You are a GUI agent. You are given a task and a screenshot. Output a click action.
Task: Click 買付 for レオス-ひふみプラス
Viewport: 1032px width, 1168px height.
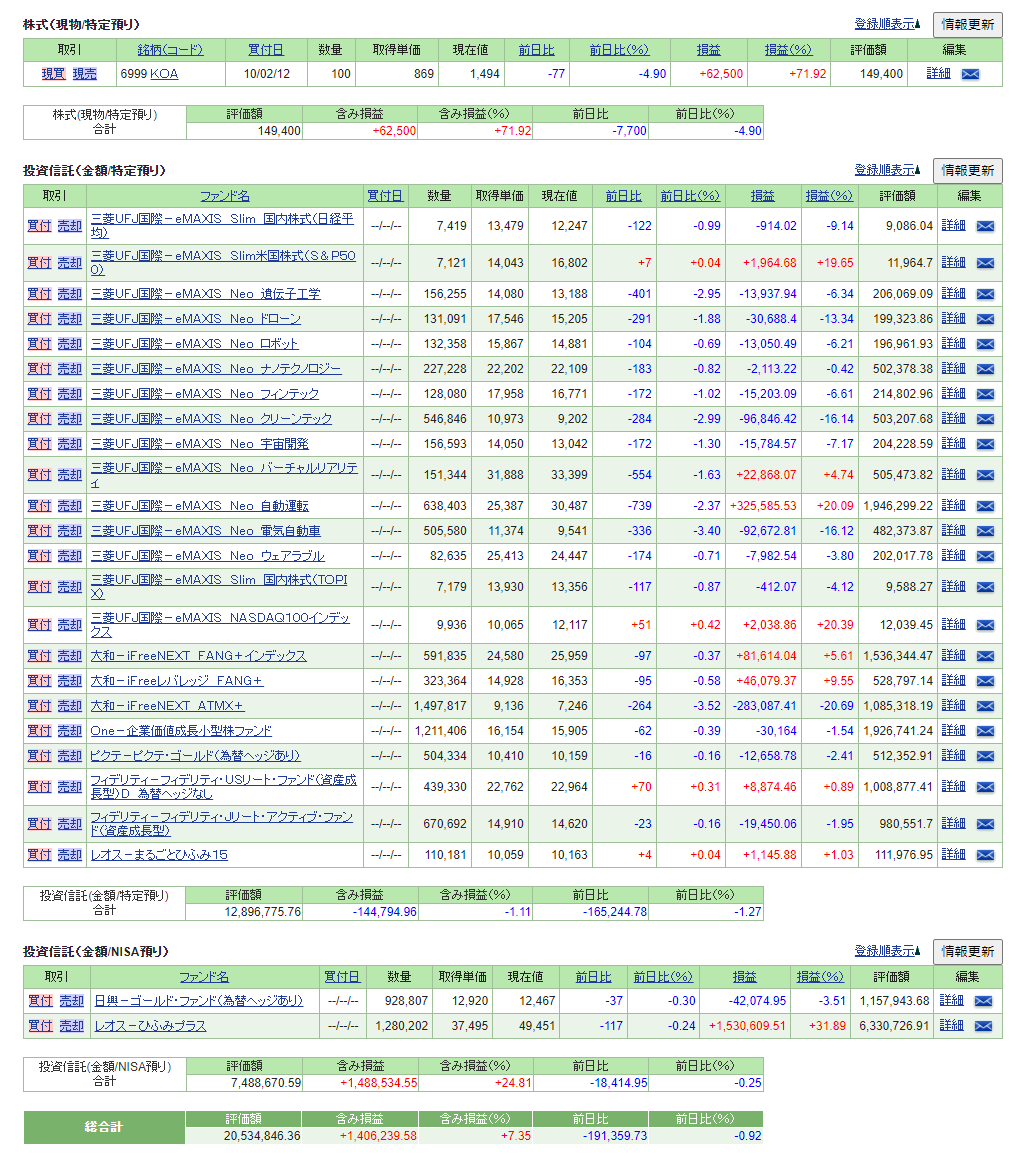(x=40, y=1026)
